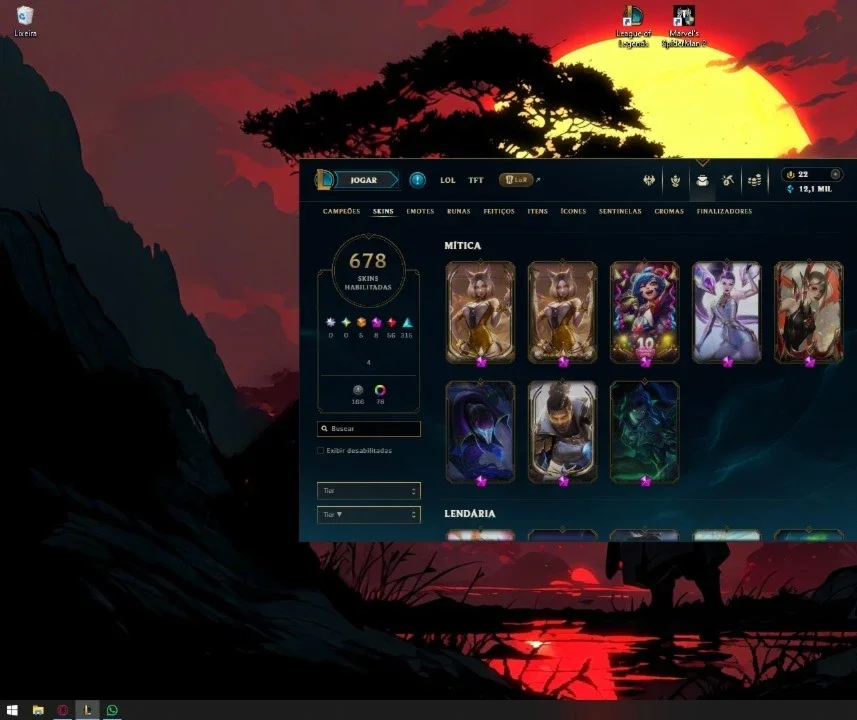Image resolution: width=857 pixels, height=720 pixels.
Task: Open the laurel emblem icon beside the collection icon
Action: [676, 180]
